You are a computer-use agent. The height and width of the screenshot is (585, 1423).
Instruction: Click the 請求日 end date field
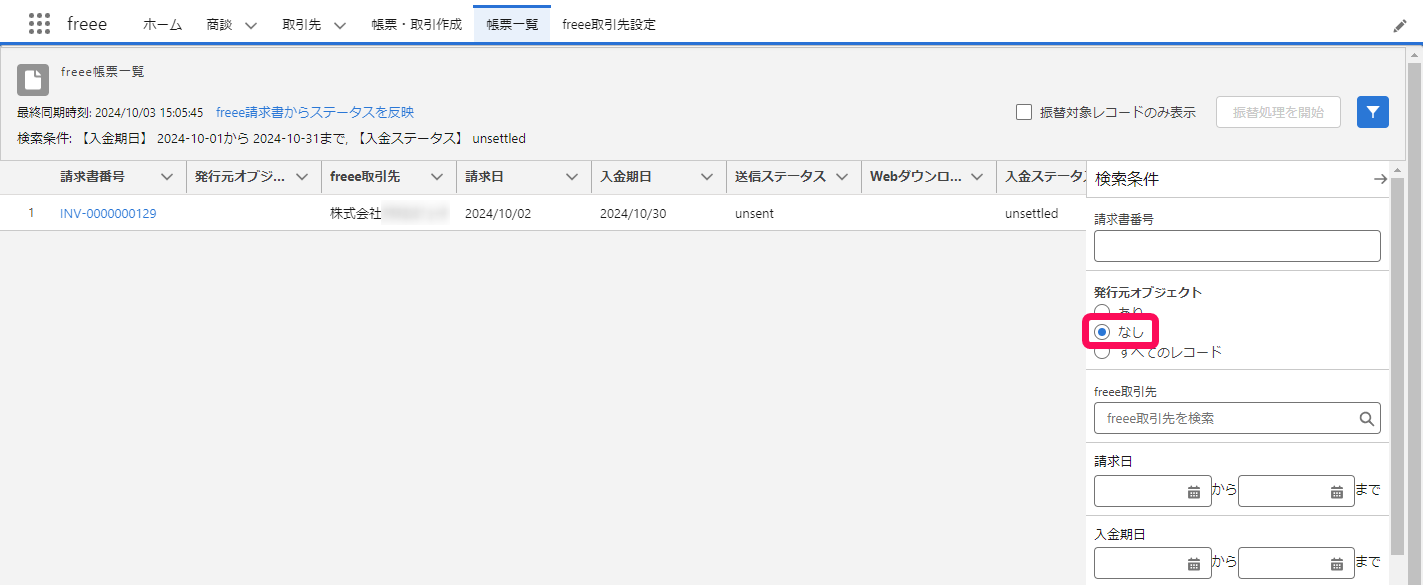pos(1296,491)
